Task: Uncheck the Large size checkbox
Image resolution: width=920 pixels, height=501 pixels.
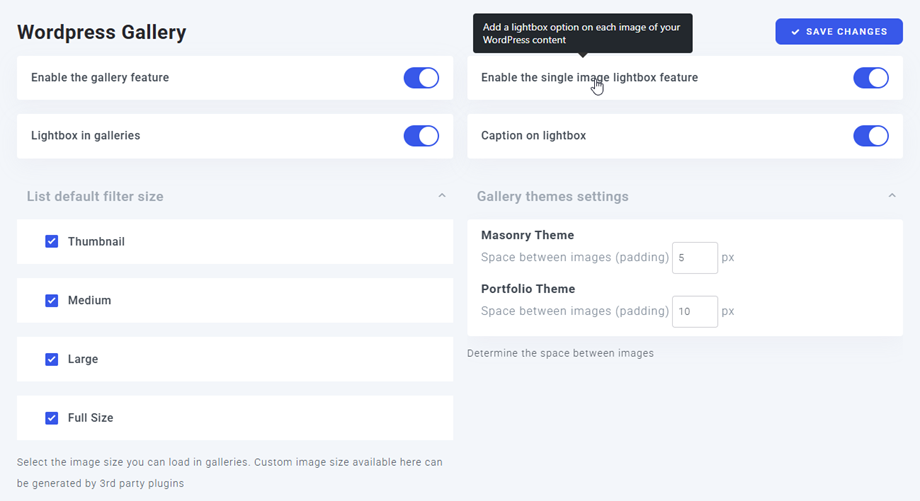Action: click(x=52, y=359)
